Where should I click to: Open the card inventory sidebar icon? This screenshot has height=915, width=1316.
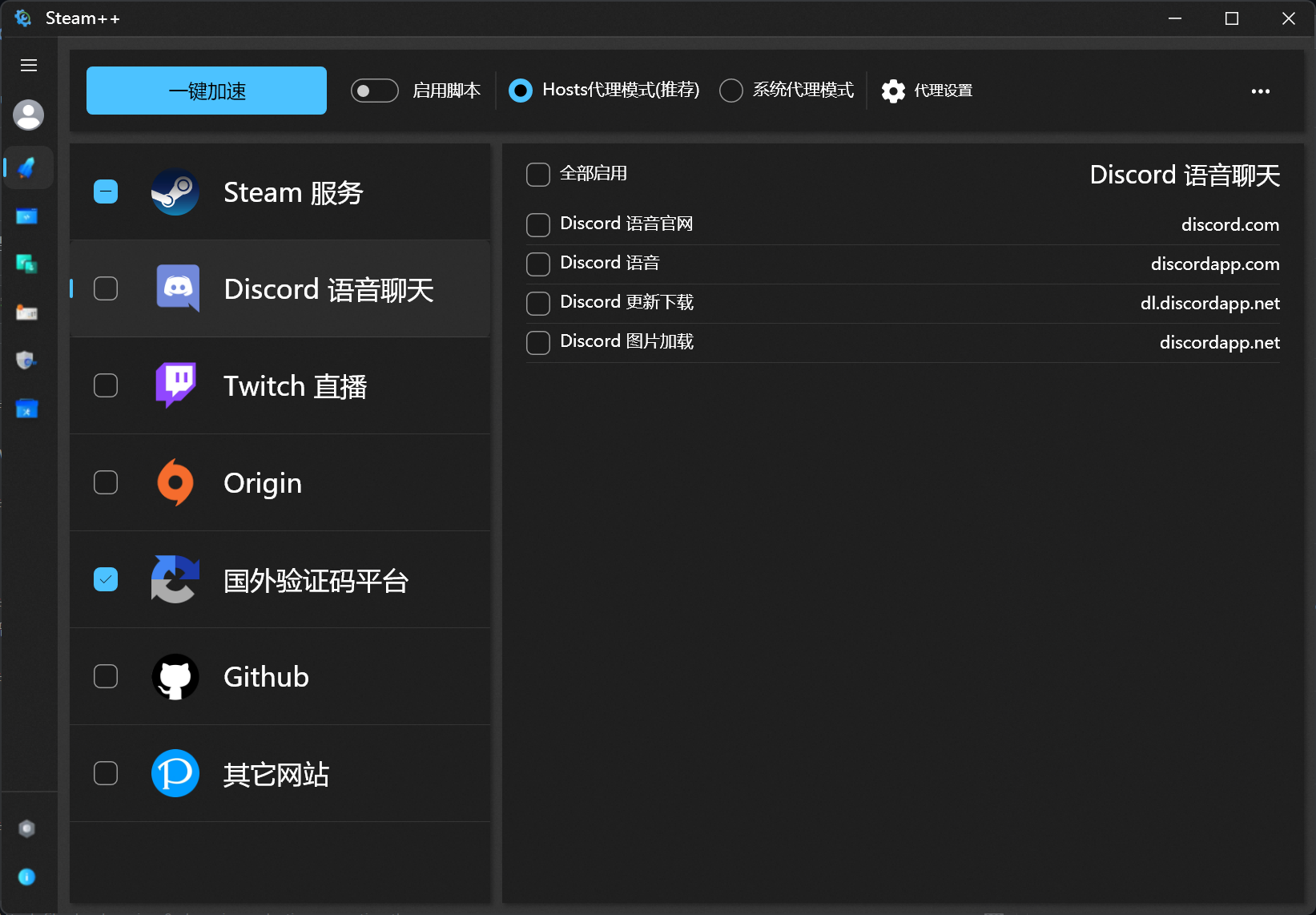[x=27, y=312]
